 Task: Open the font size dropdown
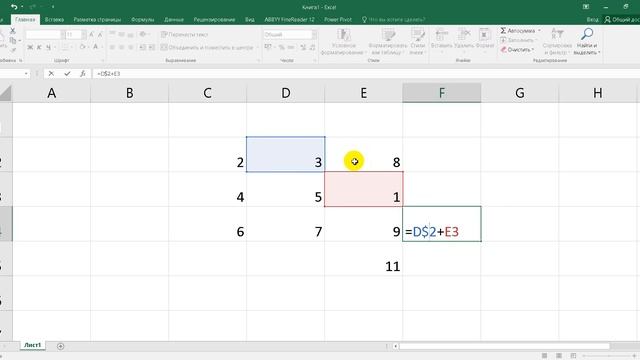pos(84,35)
